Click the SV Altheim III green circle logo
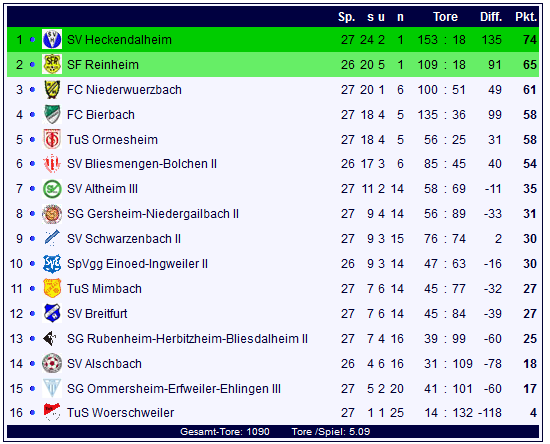This screenshot has height=444, width=550. click(52, 189)
